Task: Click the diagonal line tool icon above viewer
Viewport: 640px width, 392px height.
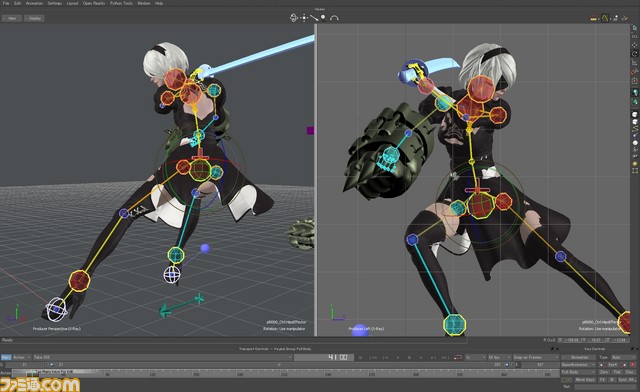Action: (x=314, y=18)
